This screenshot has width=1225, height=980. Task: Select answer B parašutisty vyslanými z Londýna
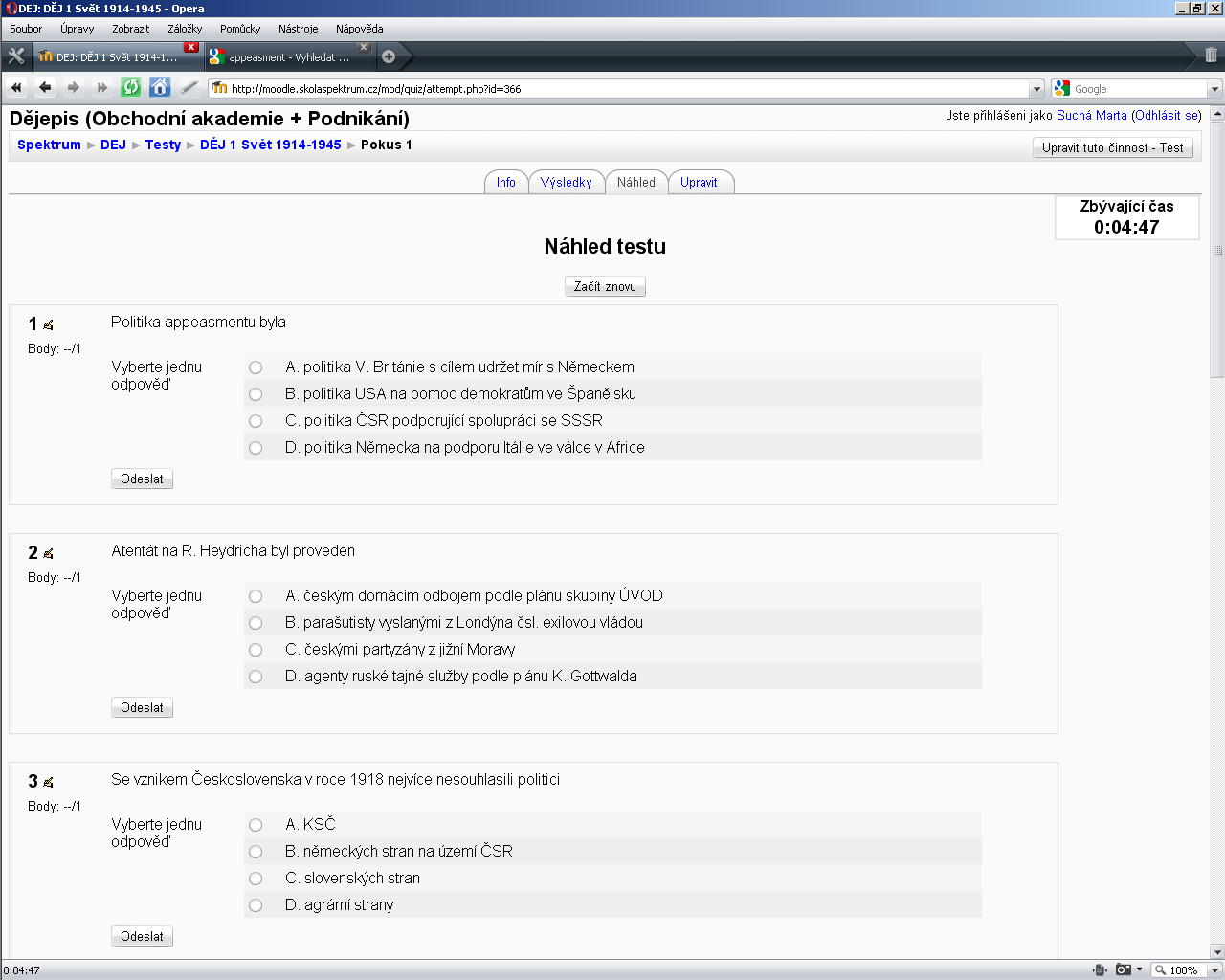click(256, 623)
